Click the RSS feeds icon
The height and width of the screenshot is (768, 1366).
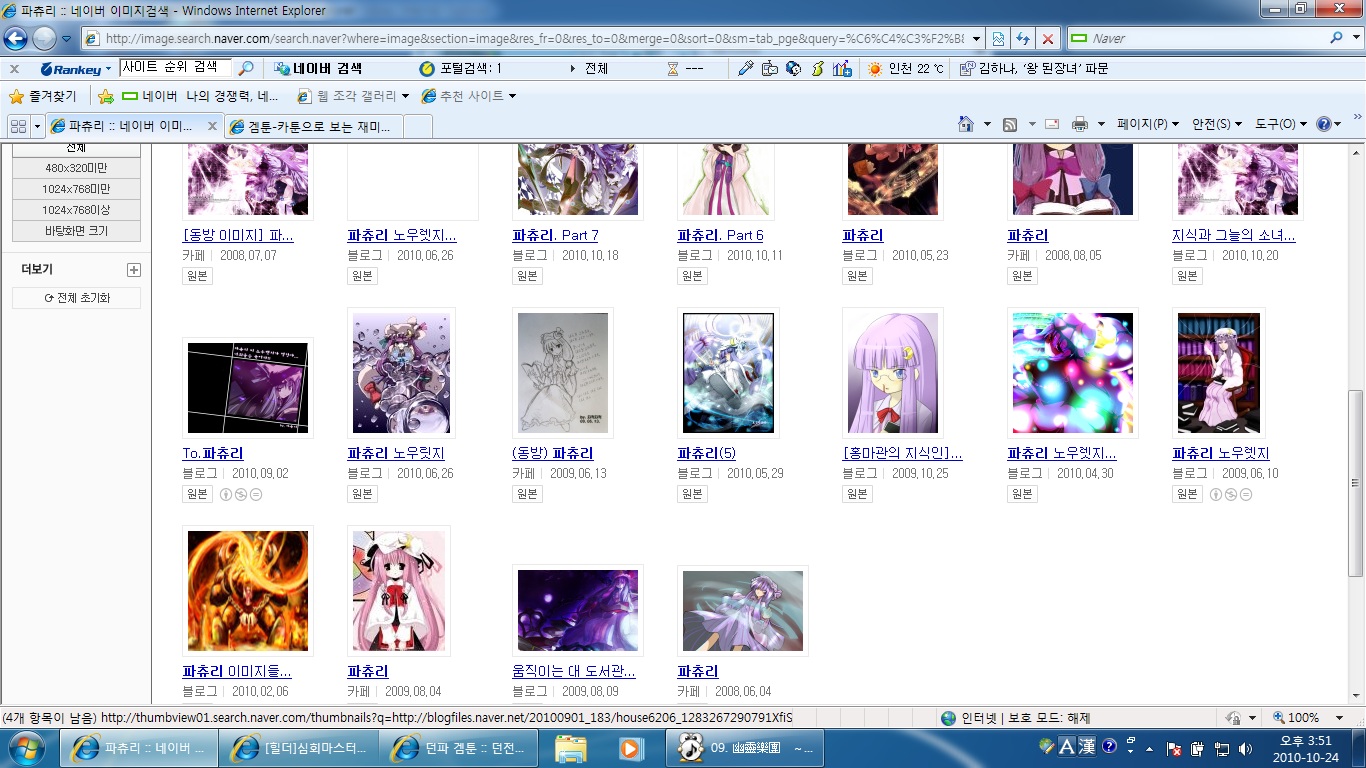pos(1010,125)
